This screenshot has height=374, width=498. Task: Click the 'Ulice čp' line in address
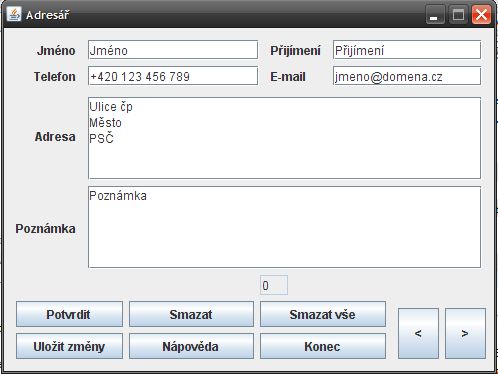[x=111, y=107]
